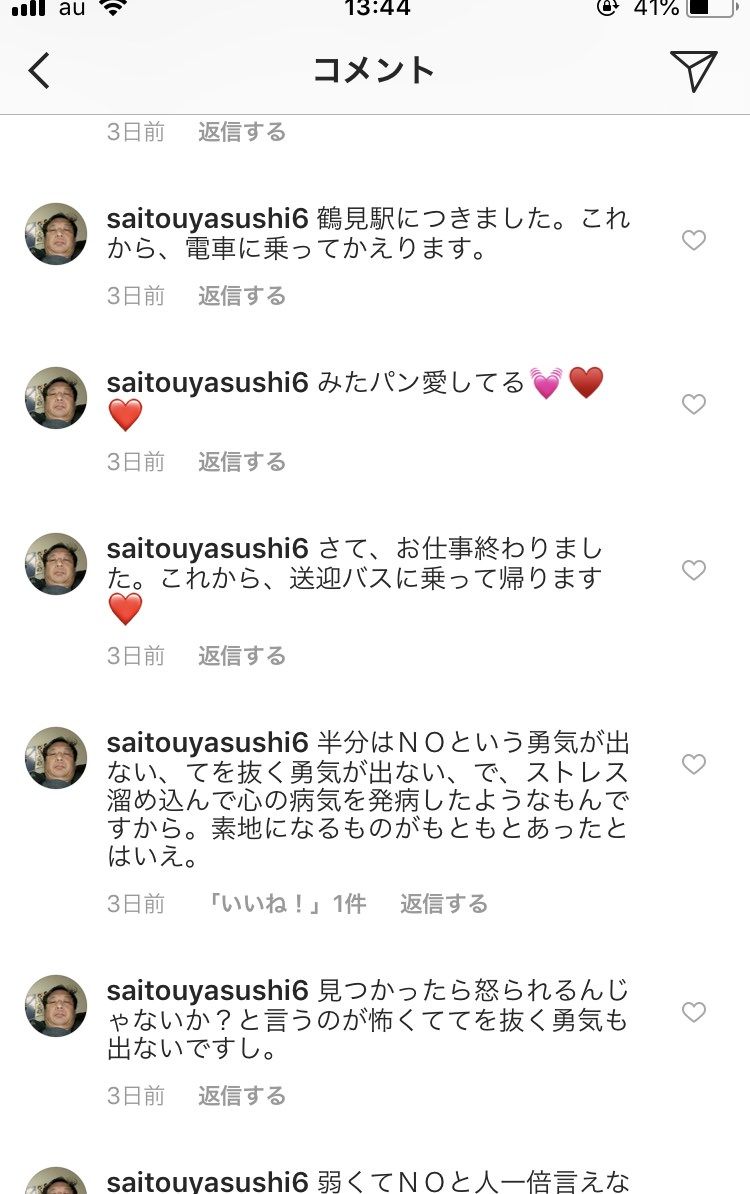Open avatar beside the 見つかったら comment
750x1194 pixels.
56,1006
